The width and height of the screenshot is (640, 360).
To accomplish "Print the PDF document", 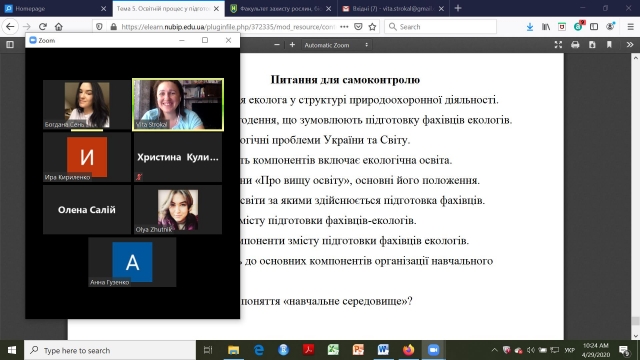I will 575,45.
